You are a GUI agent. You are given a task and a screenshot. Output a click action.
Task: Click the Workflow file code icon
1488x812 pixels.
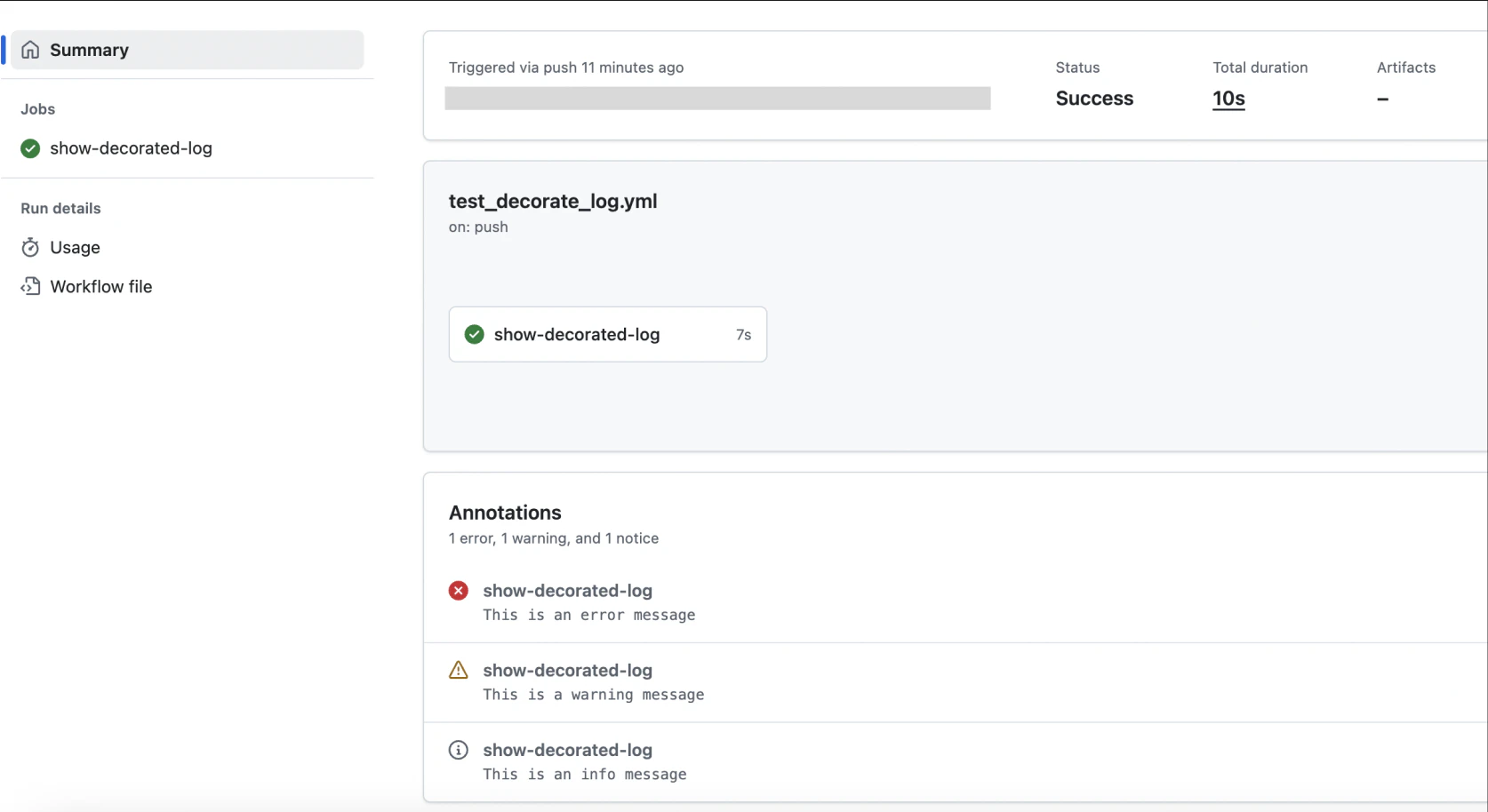[30, 286]
